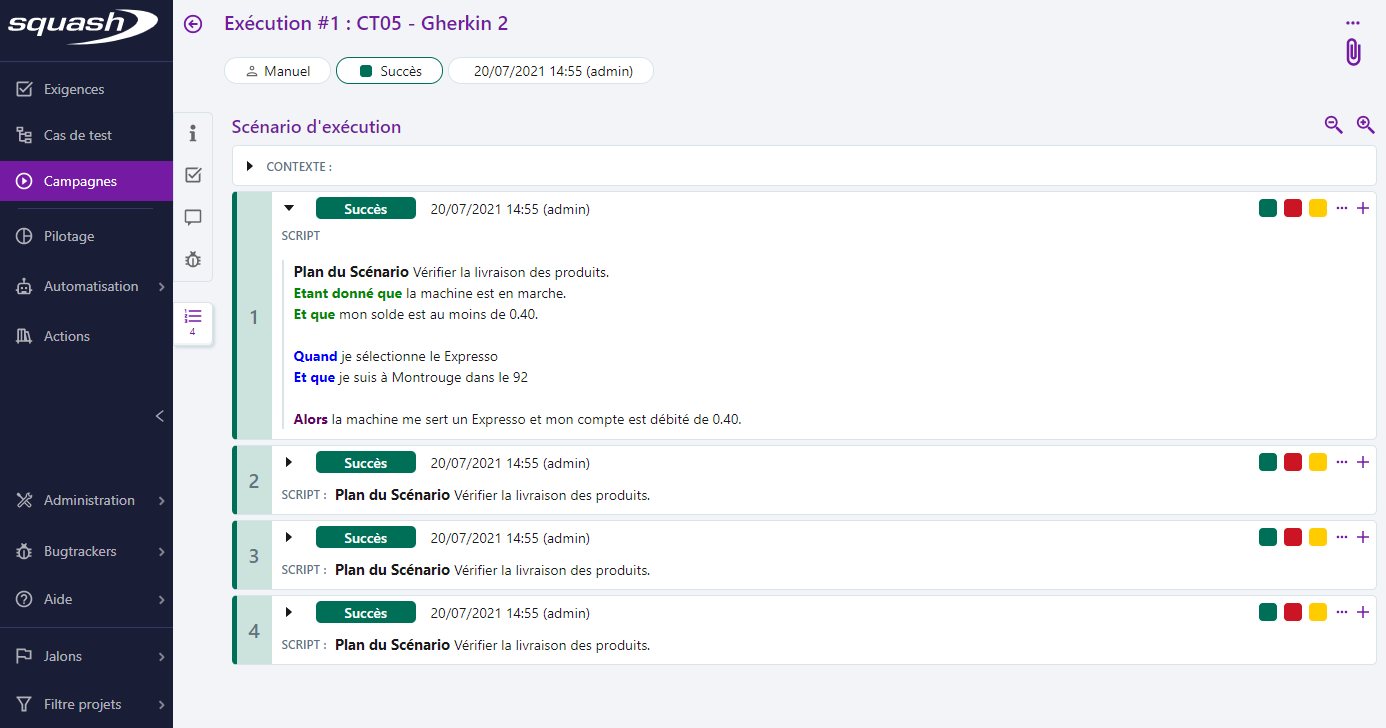Navigate back using the circular back arrow
Image resolution: width=1386 pixels, height=728 pixels.
click(x=192, y=23)
